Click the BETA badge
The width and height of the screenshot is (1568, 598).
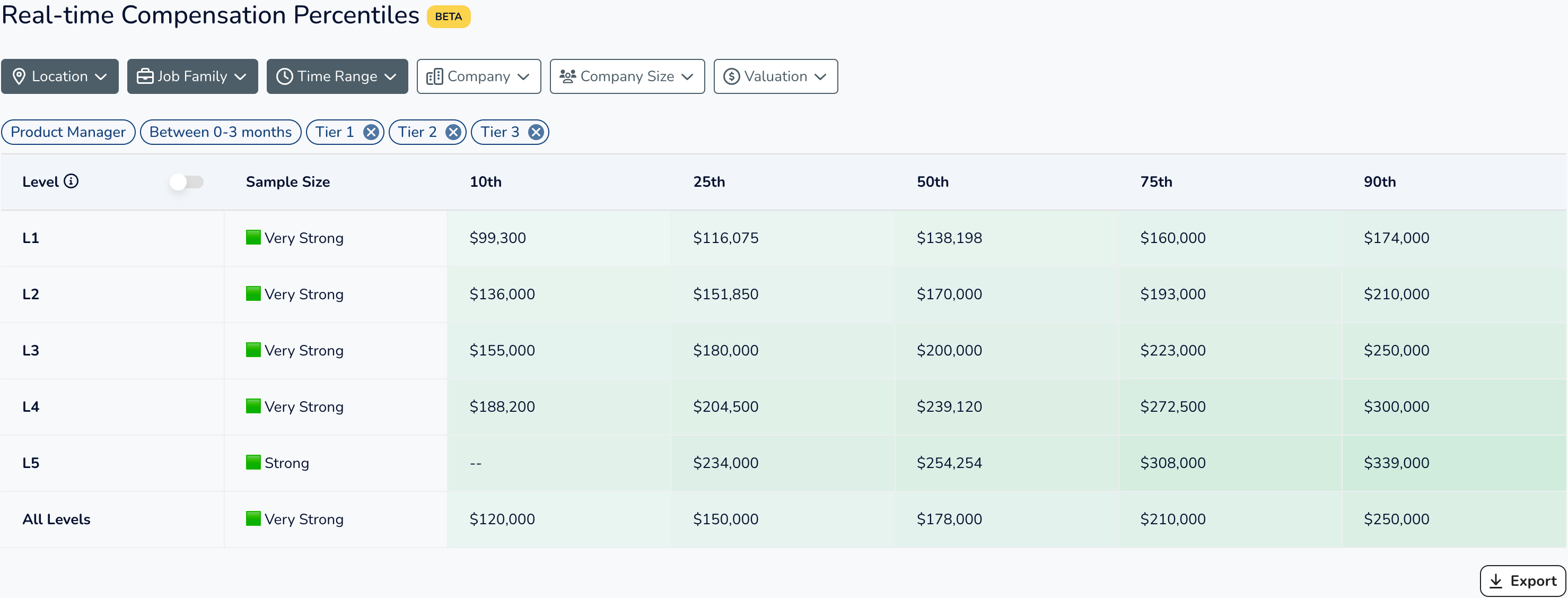[449, 16]
